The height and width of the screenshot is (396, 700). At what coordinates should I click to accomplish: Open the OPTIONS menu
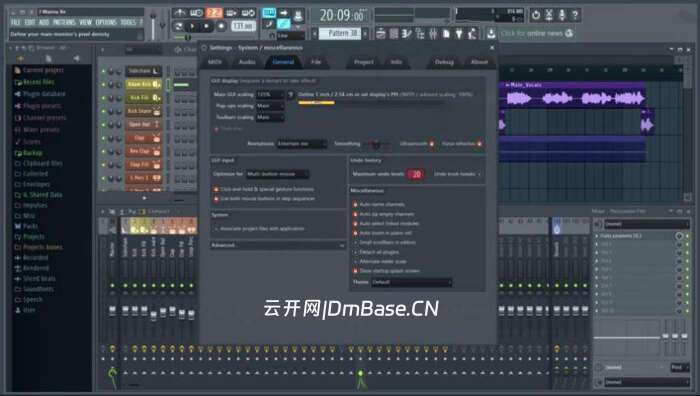point(106,22)
